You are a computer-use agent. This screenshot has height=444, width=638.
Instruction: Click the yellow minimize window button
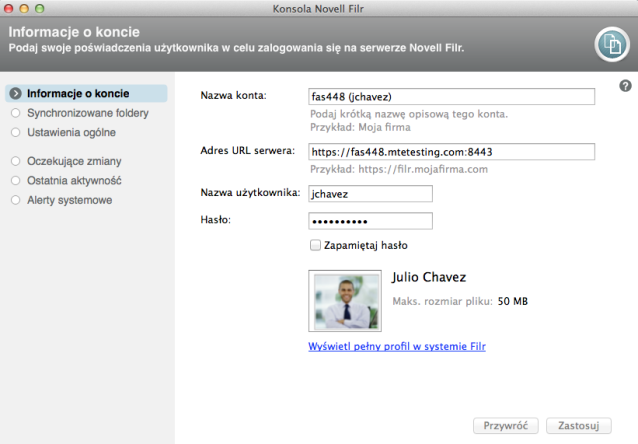tap(24, 8)
